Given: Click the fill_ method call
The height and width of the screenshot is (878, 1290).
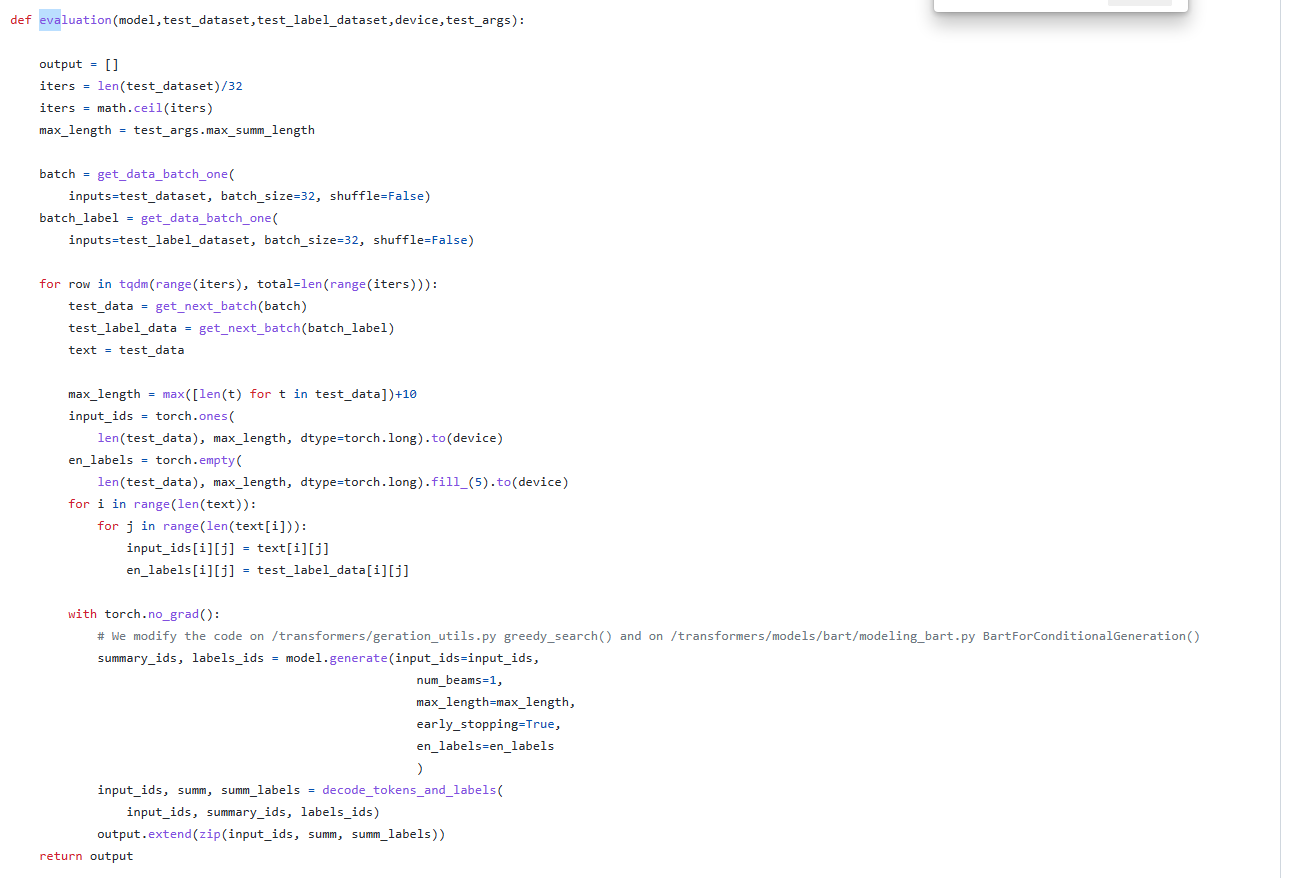Looking at the screenshot, I should pos(447,481).
